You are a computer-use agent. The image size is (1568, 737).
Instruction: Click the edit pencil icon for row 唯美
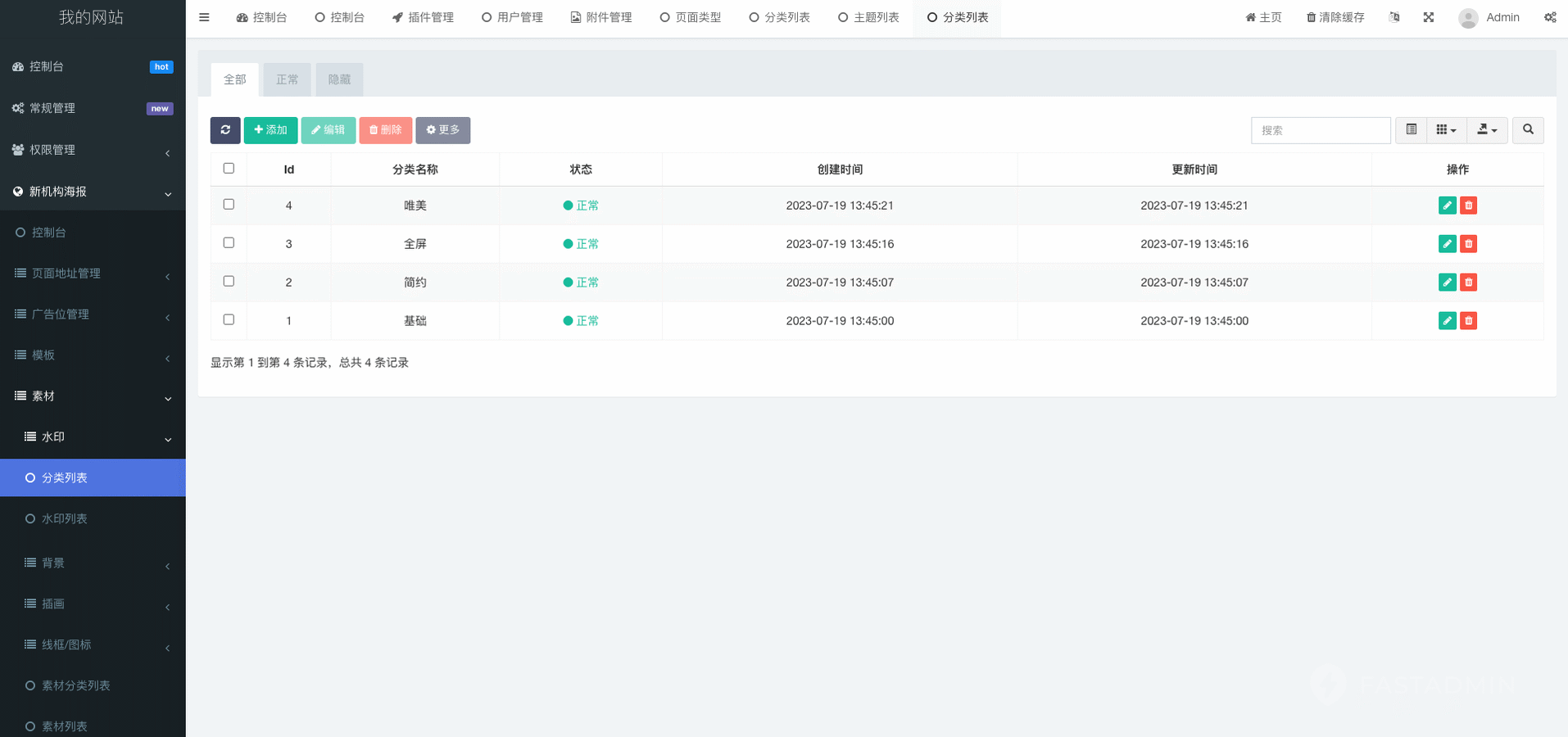click(x=1447, y=206)
